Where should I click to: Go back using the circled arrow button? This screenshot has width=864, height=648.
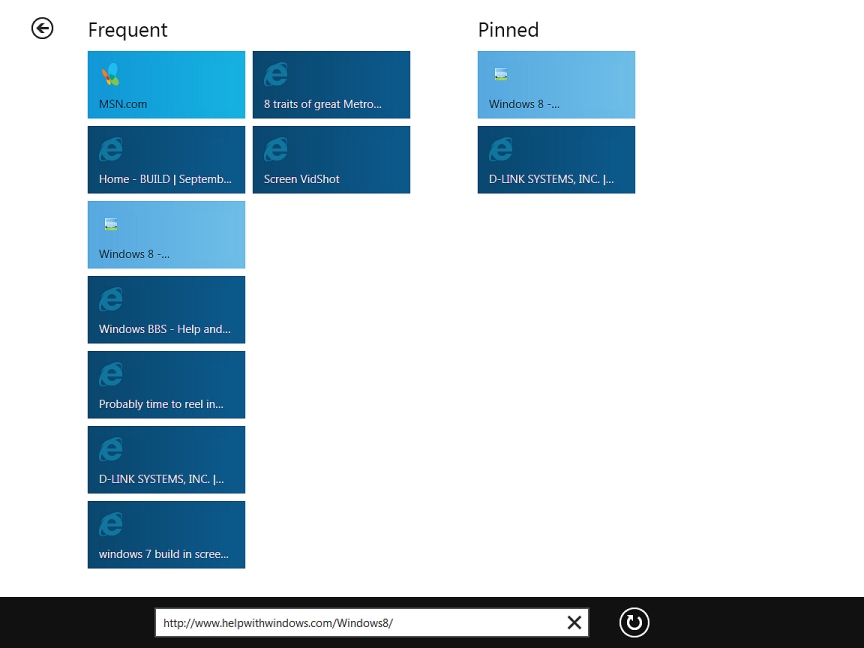point(42,29)
